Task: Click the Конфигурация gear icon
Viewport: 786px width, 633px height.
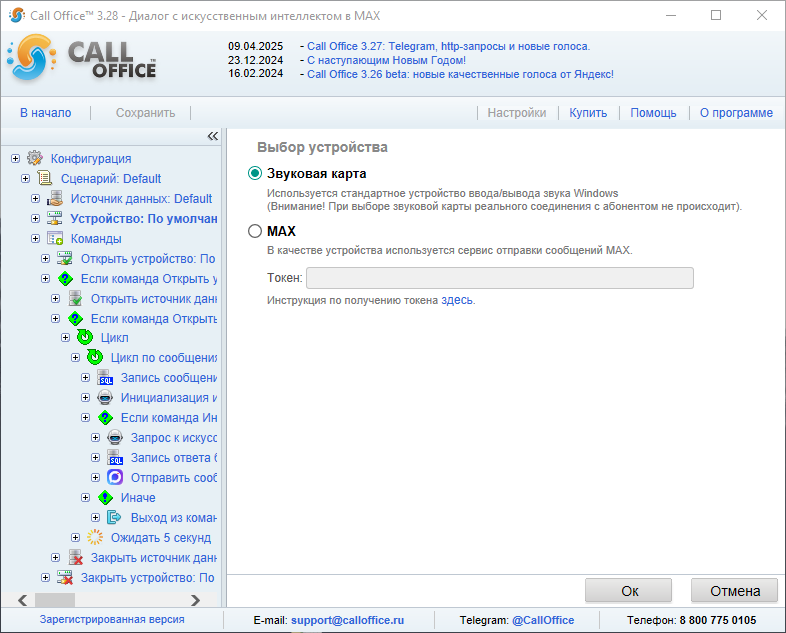Action: (x=35, y=158)
